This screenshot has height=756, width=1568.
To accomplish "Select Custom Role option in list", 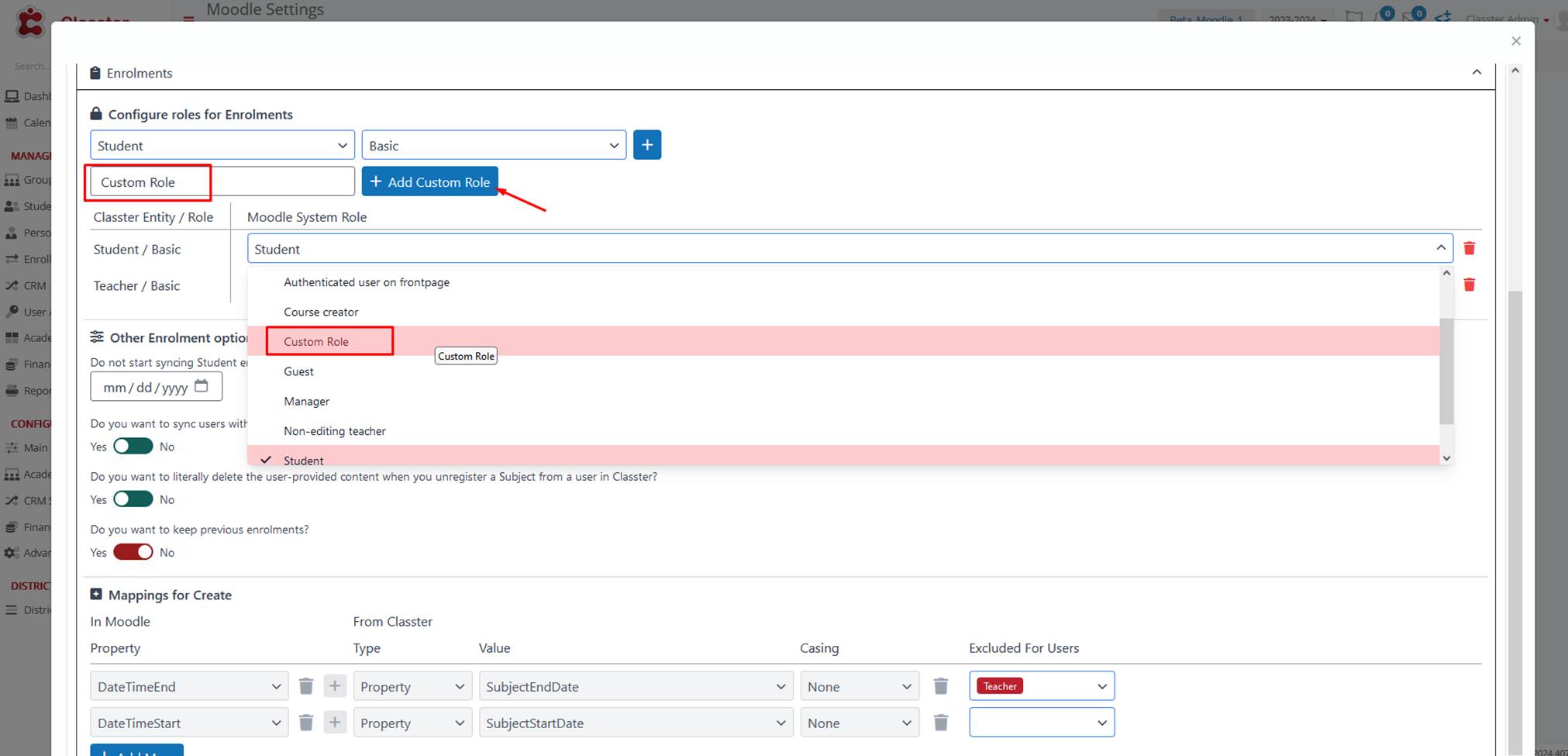I will tap(843, 341).
